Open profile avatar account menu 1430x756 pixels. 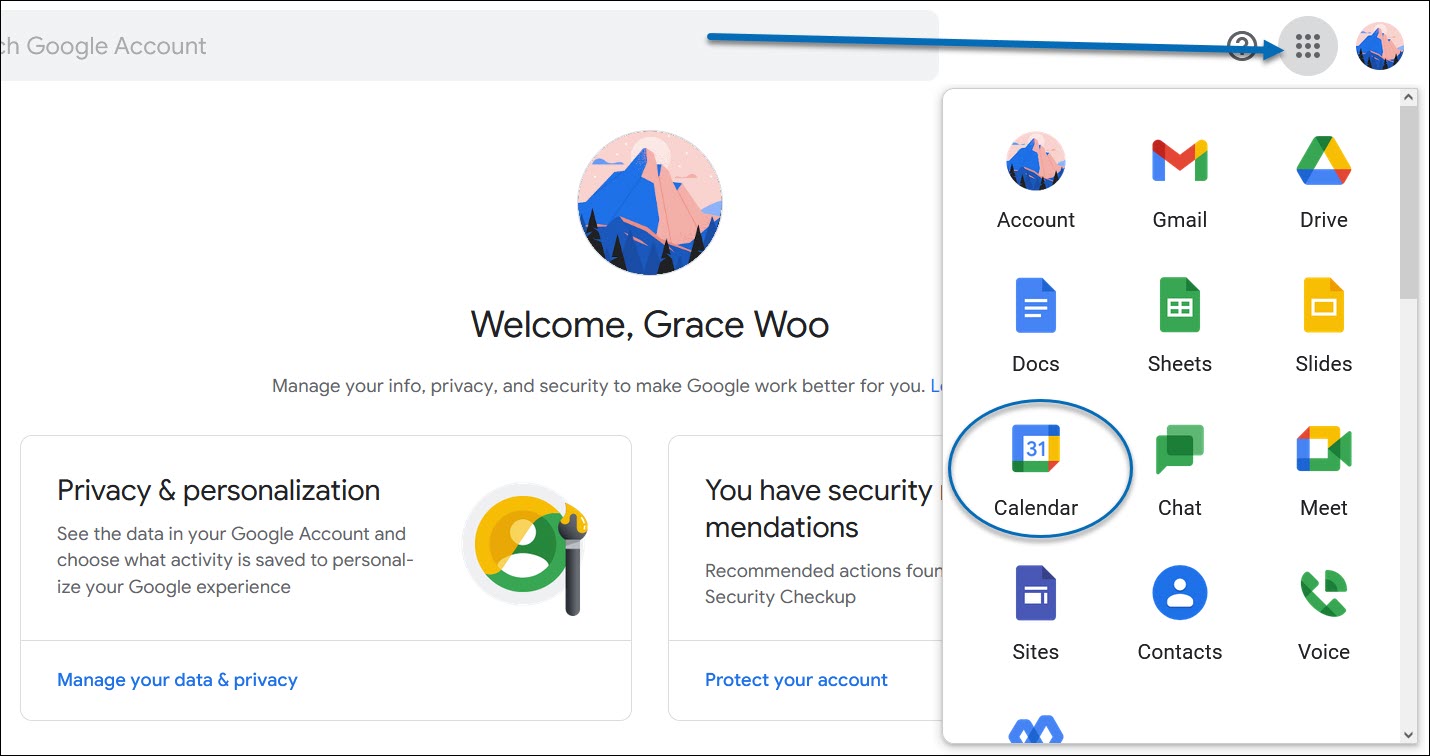pyautogui.click(x=1380, y=46)
